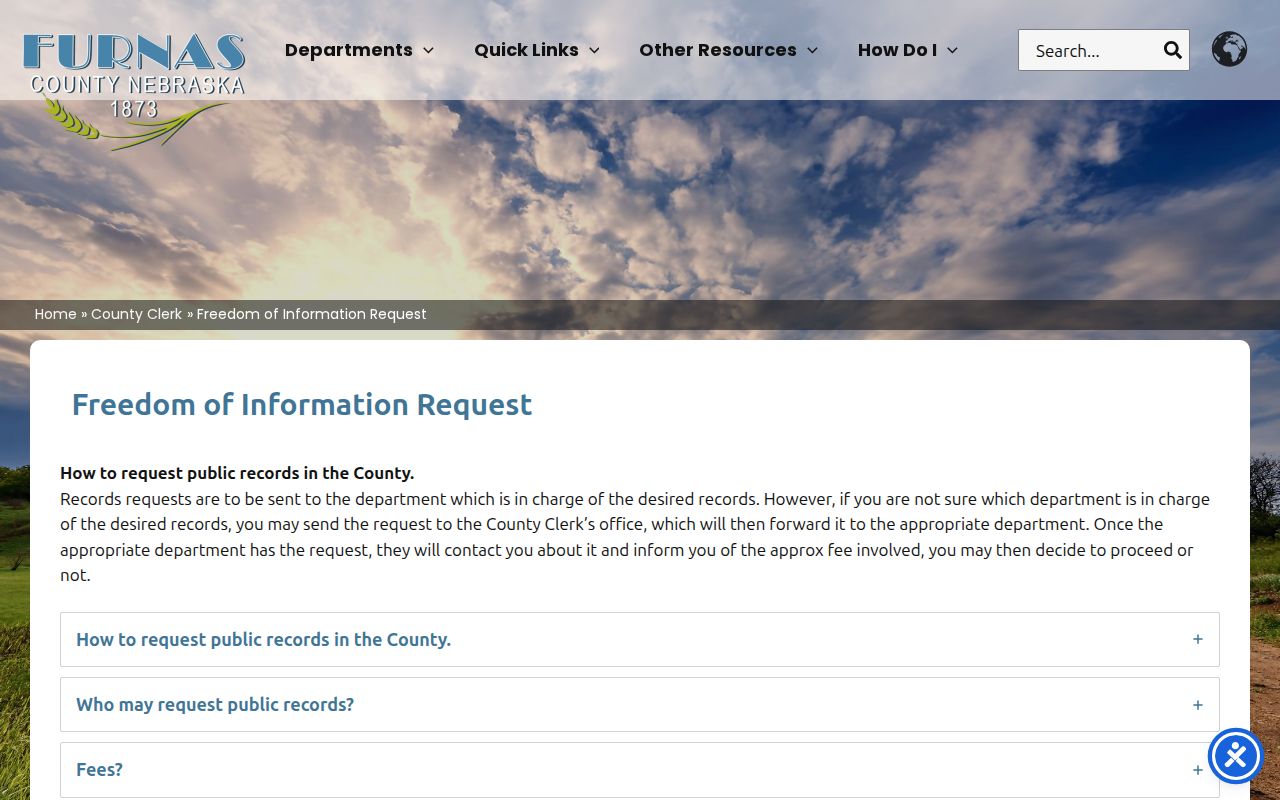Expand the plus icon for 'Who may request public records?'
The width and height of the screenshot is (1280, 800).
(x=1197, y=705)
